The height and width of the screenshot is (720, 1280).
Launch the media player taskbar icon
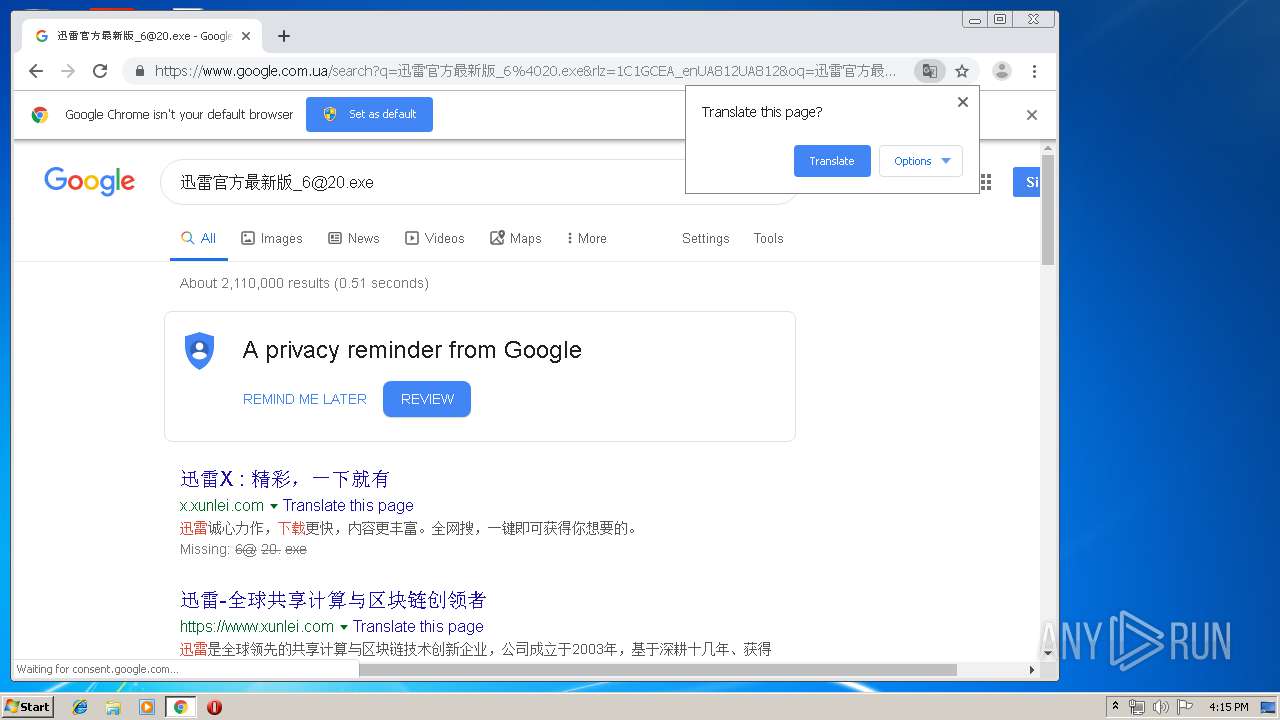pyautogui.click(x=147, y=707)
